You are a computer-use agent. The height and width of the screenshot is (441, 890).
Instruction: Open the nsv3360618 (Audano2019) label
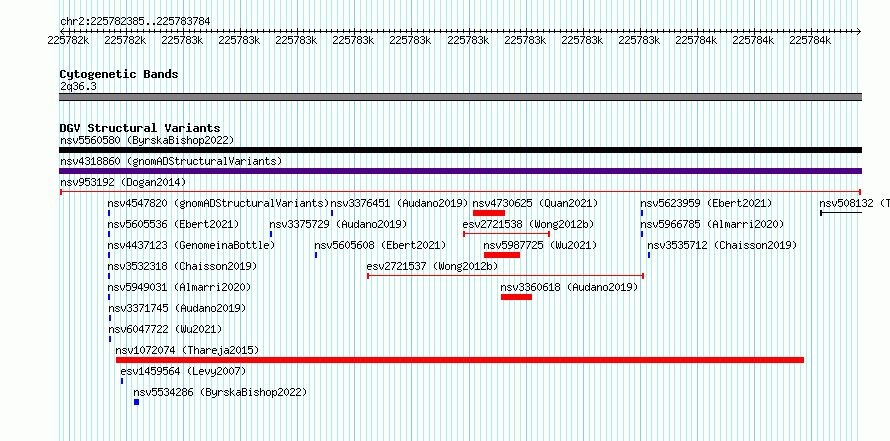[569, 287]
